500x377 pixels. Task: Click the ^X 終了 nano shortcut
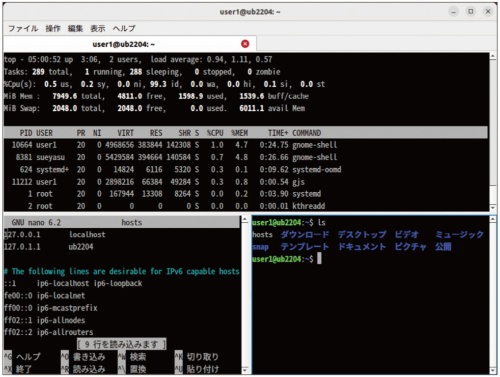click(18, 369)
